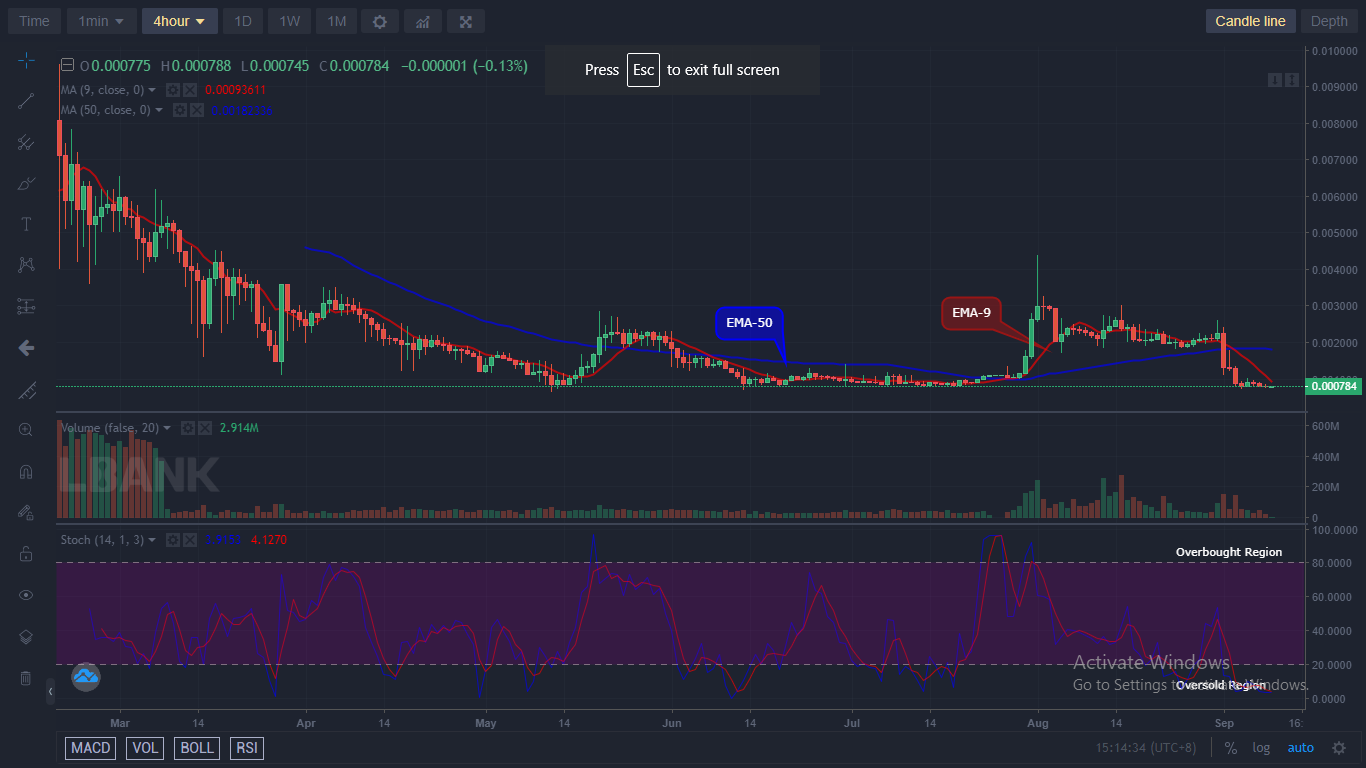The image size is (1366, 768).
Task: Click the maximize pane arrows icon
Action: tap(1291, 80)
